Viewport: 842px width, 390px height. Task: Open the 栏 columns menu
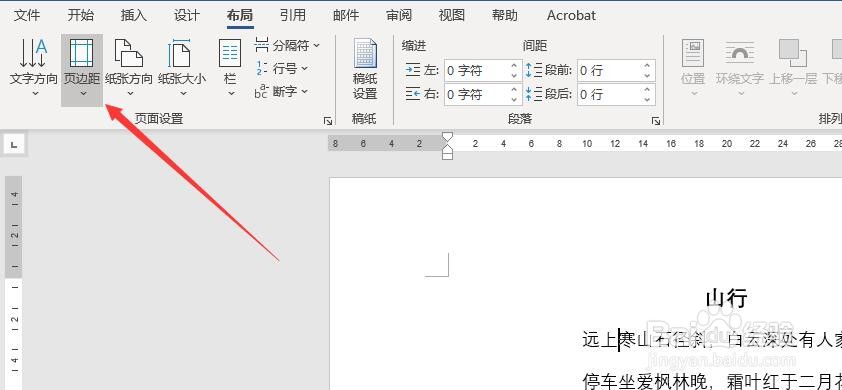[x=230, y=68]
